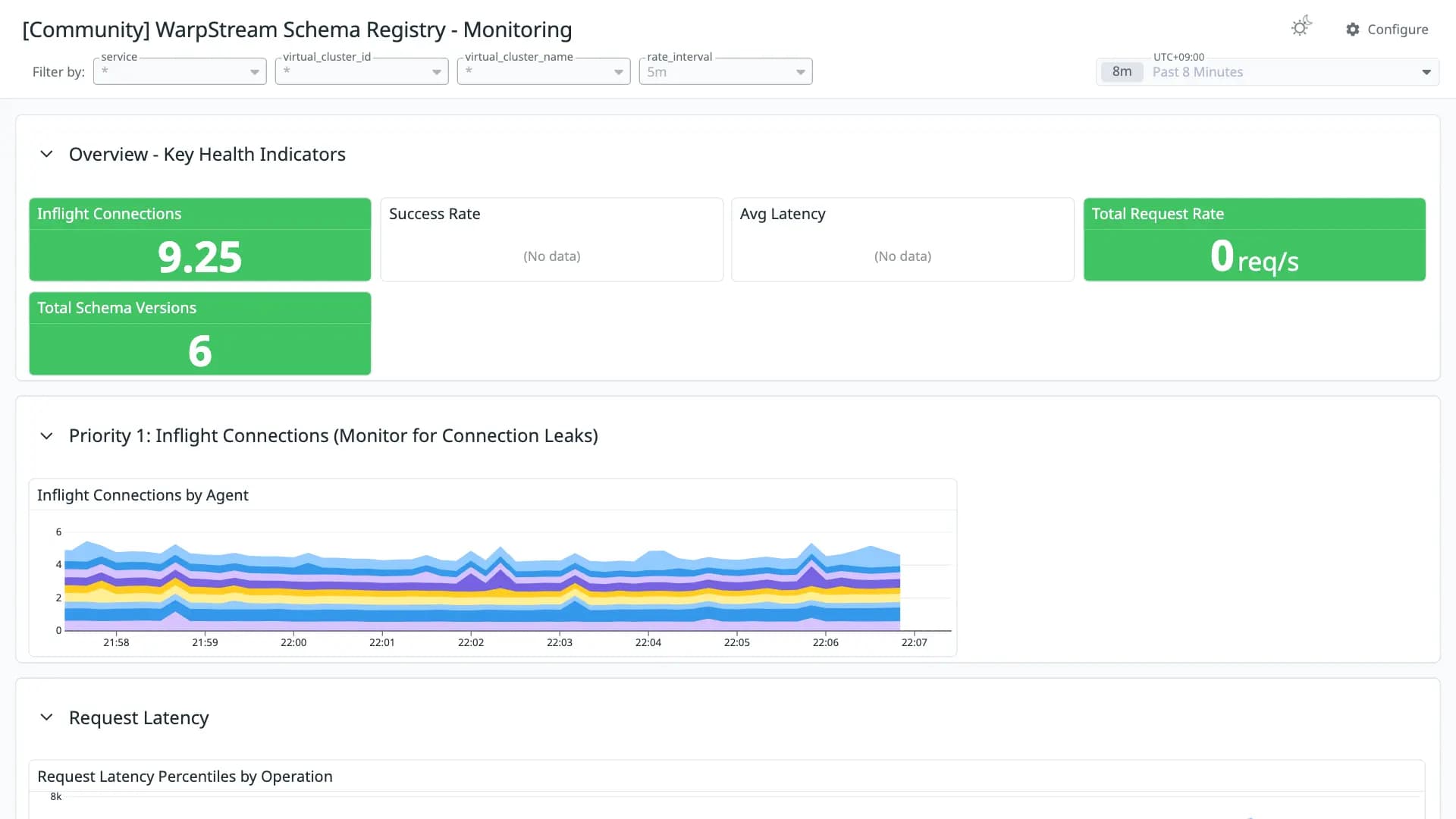Screen dimensions: 1456x819
Task: Click the 21:58 marker on the chart axis
Action: (116, 642)
